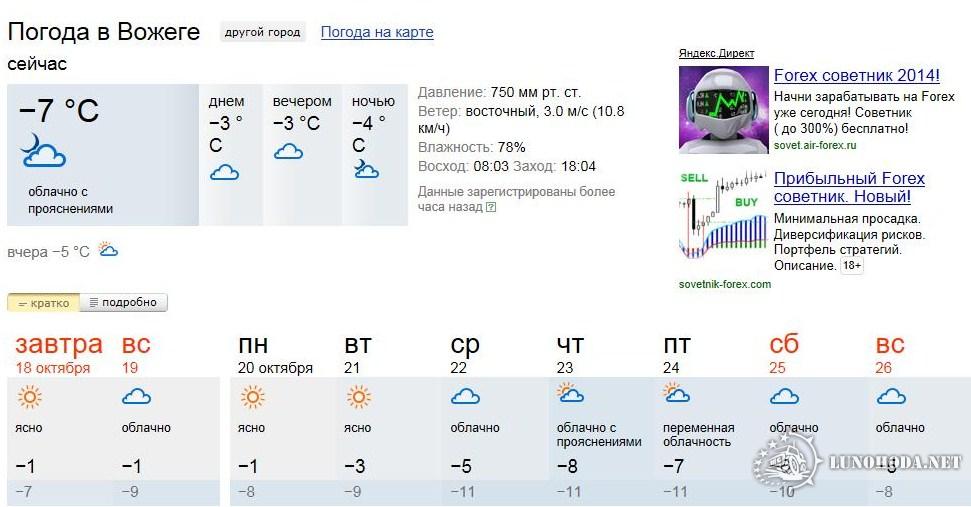
Task: Open the sovetnik-forex.com ad URL
Action: tap(725, 284)
